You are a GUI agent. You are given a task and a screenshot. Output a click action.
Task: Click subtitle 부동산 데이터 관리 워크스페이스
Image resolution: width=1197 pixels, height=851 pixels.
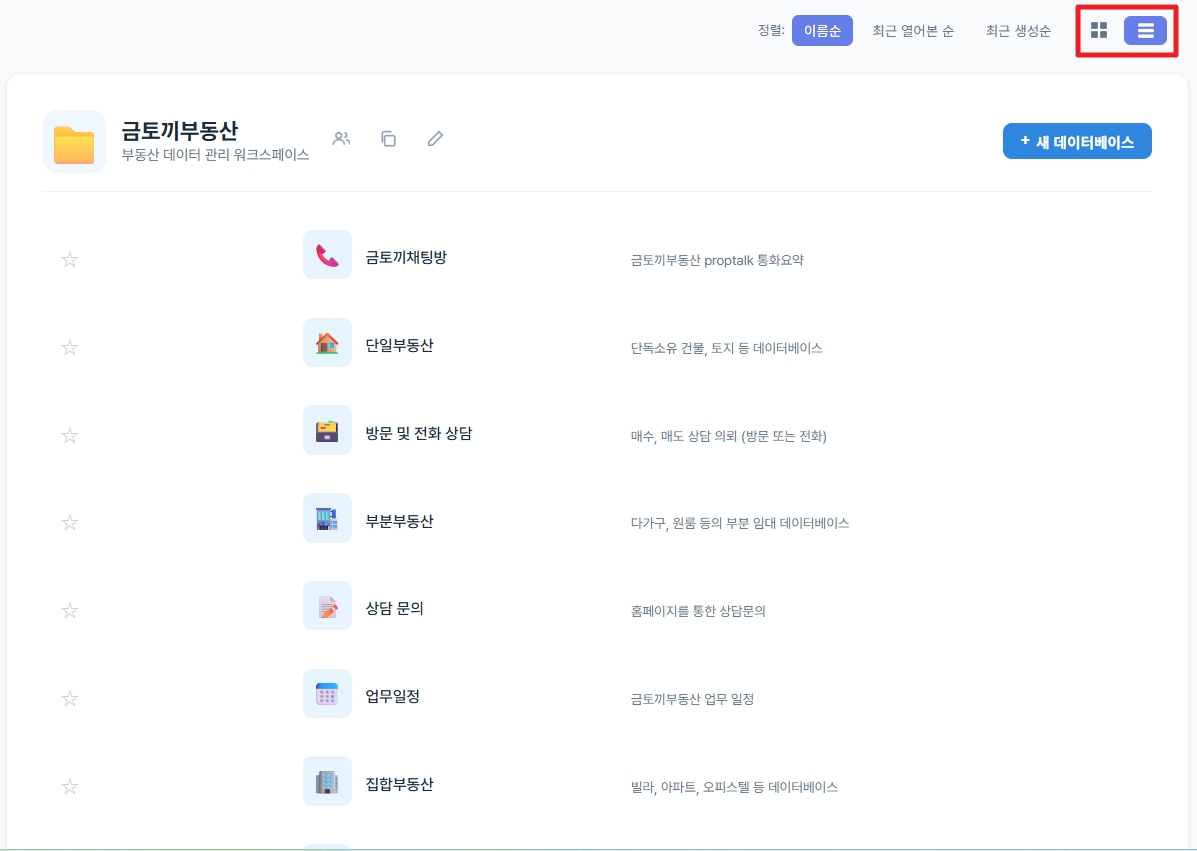pos(215,154)
